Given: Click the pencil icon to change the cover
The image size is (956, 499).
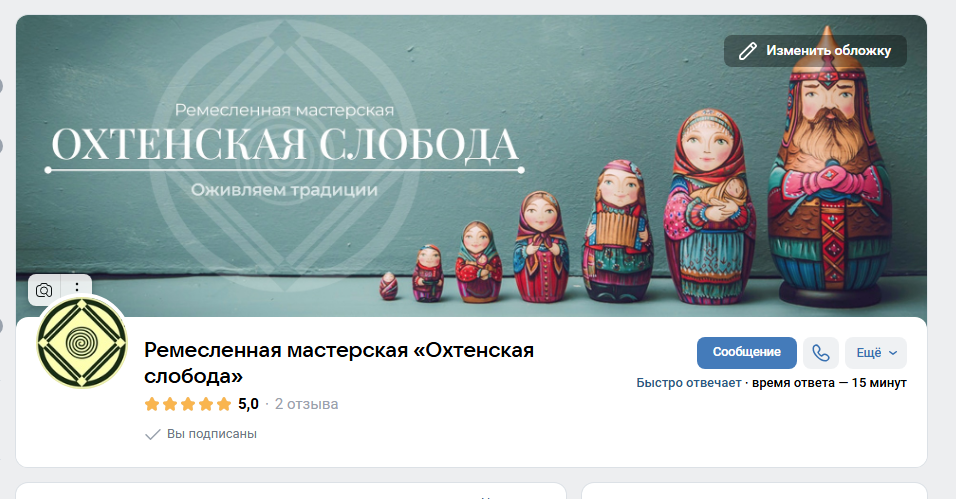Looking at the screenshot, I should tap(747, 51).
